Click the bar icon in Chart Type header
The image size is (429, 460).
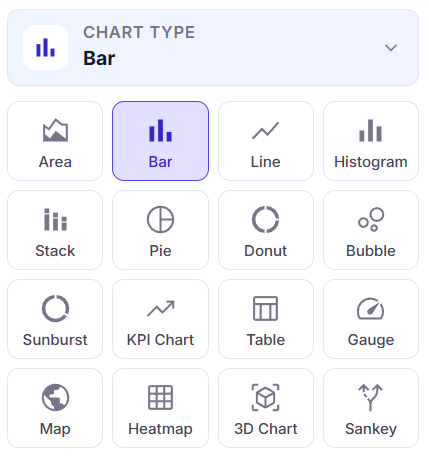click(45, 48)
